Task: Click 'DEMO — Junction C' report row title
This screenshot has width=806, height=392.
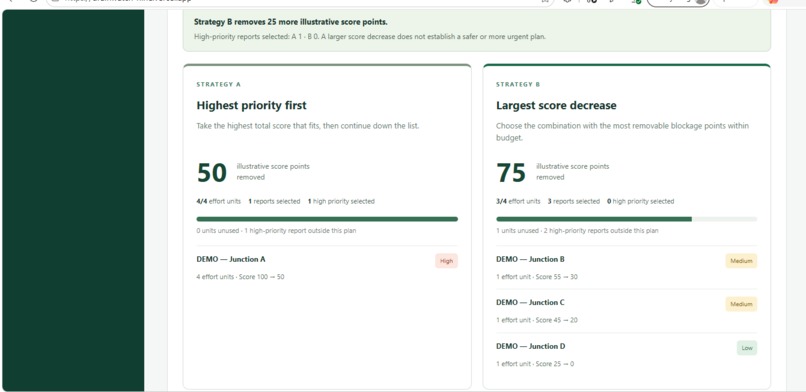Action: click(530, 303)
